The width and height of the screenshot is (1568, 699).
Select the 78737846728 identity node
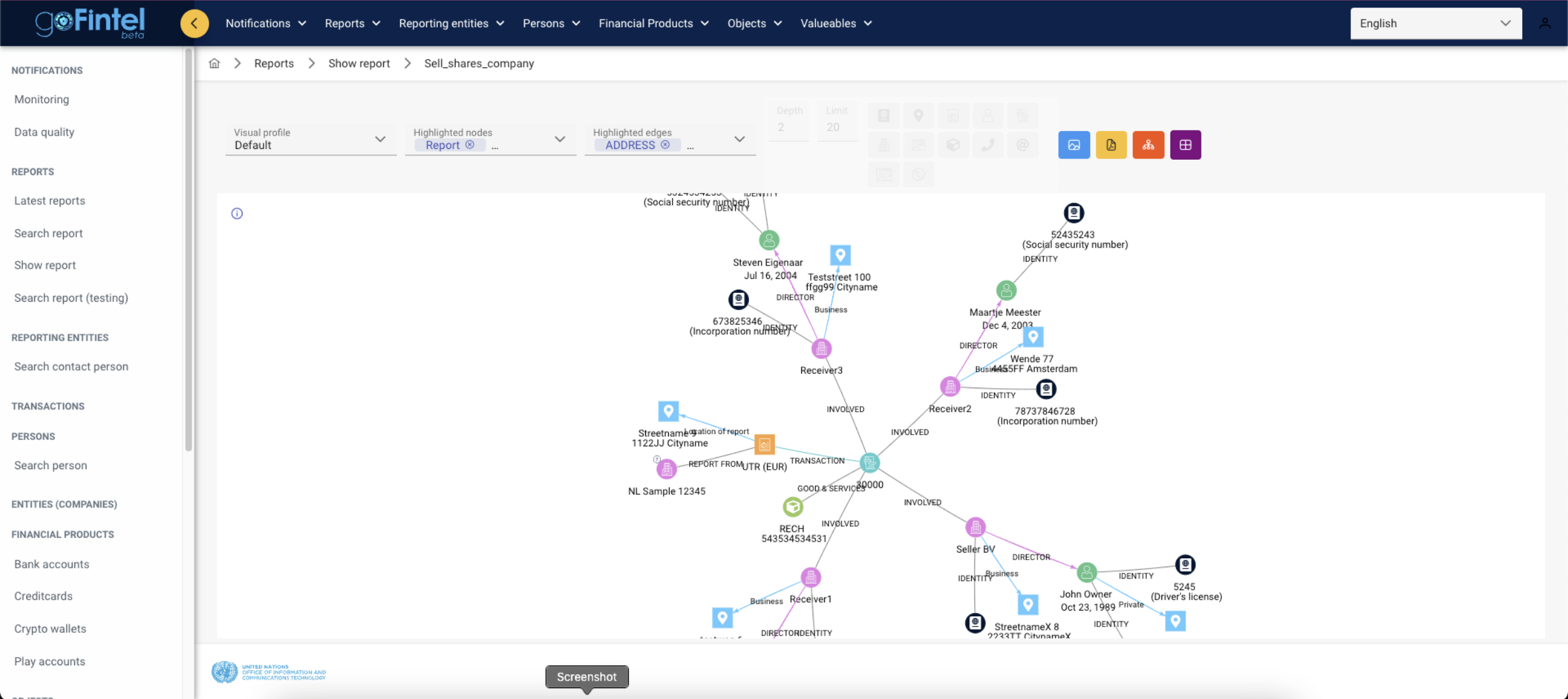(x=1046, y=388)
